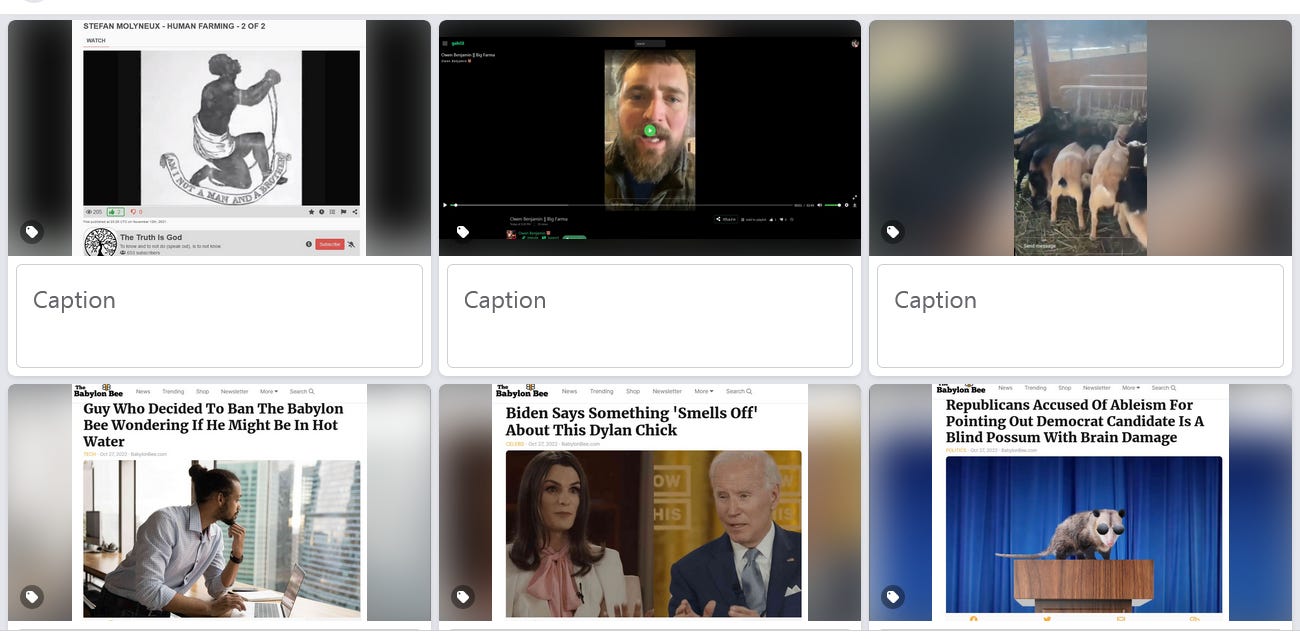Click tag icon on Biden 'Smells Off' image
1300x639 pixels.
[463, 597]
